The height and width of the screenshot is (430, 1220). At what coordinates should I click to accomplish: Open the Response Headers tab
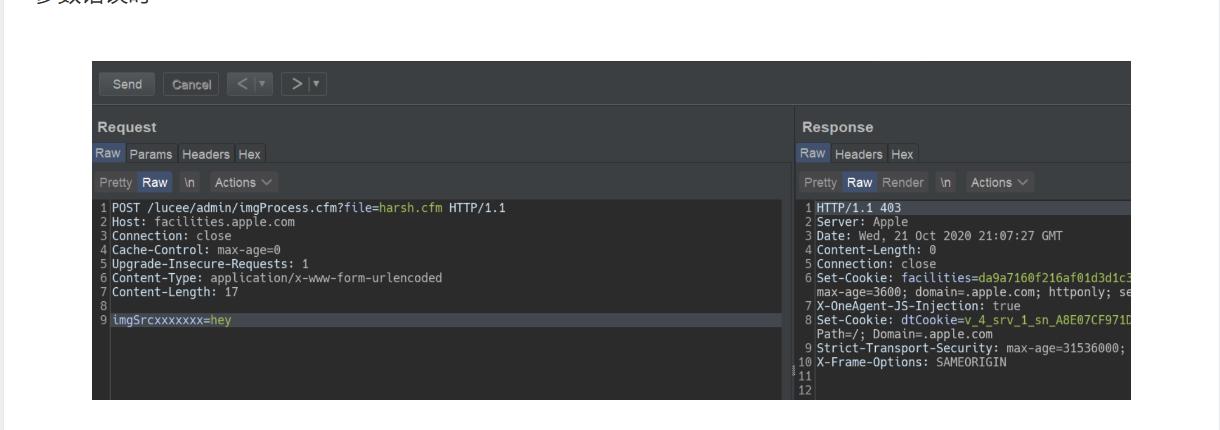(856, 154)
